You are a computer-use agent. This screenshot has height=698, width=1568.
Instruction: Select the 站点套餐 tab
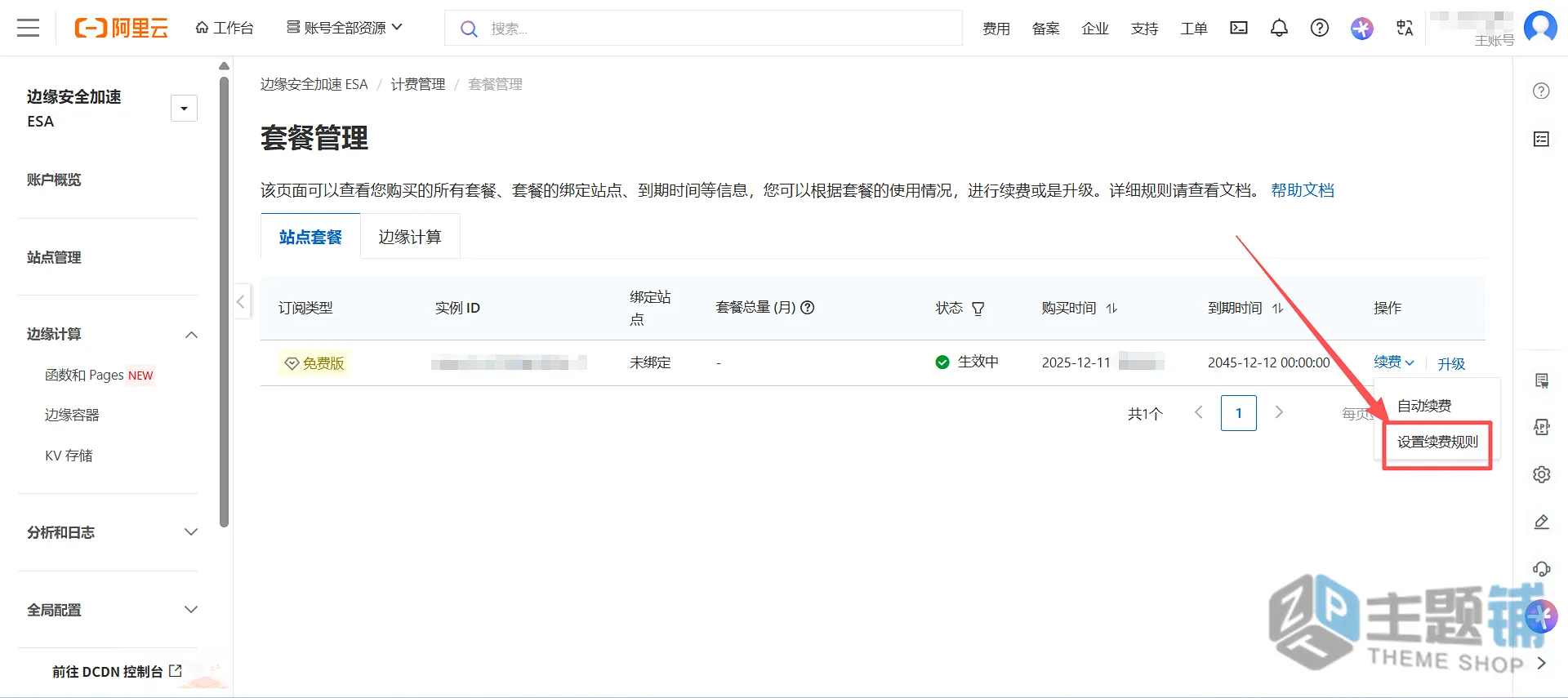[310, 237]
